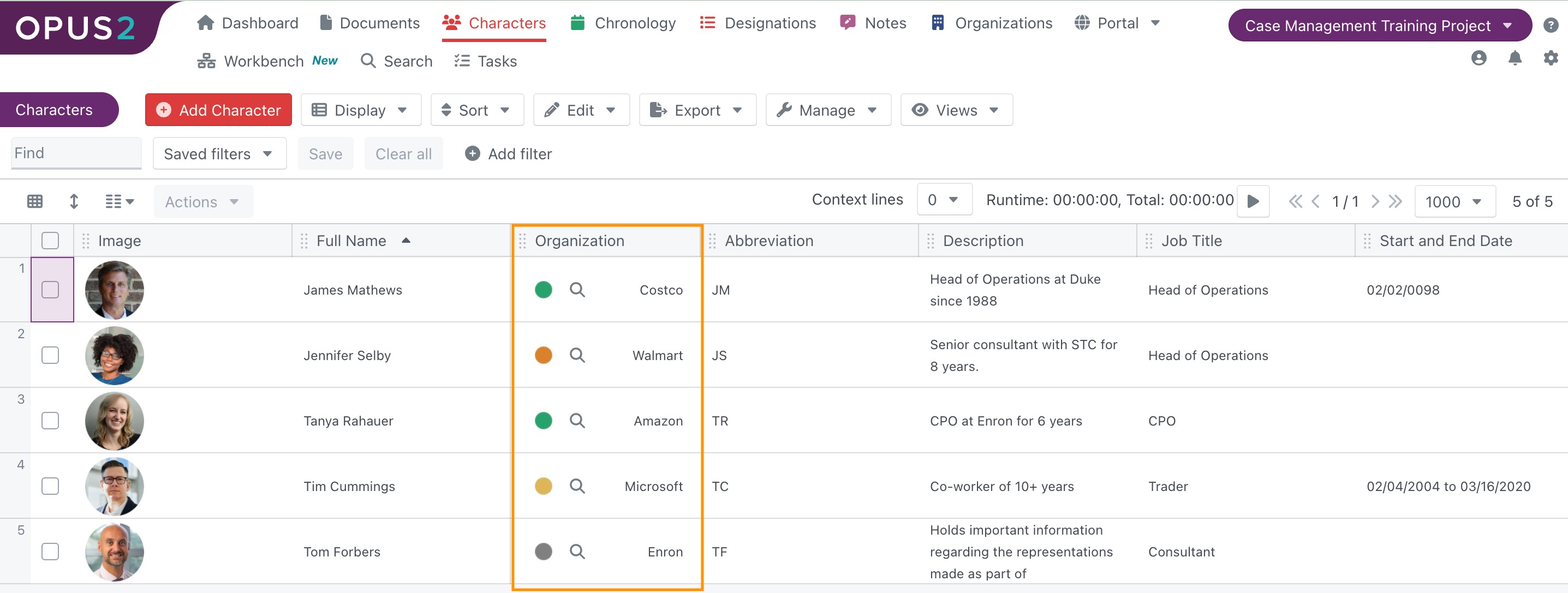This screenshot has height=593, width=1568.
Task: Click into the Find input field
Action: 77,153
